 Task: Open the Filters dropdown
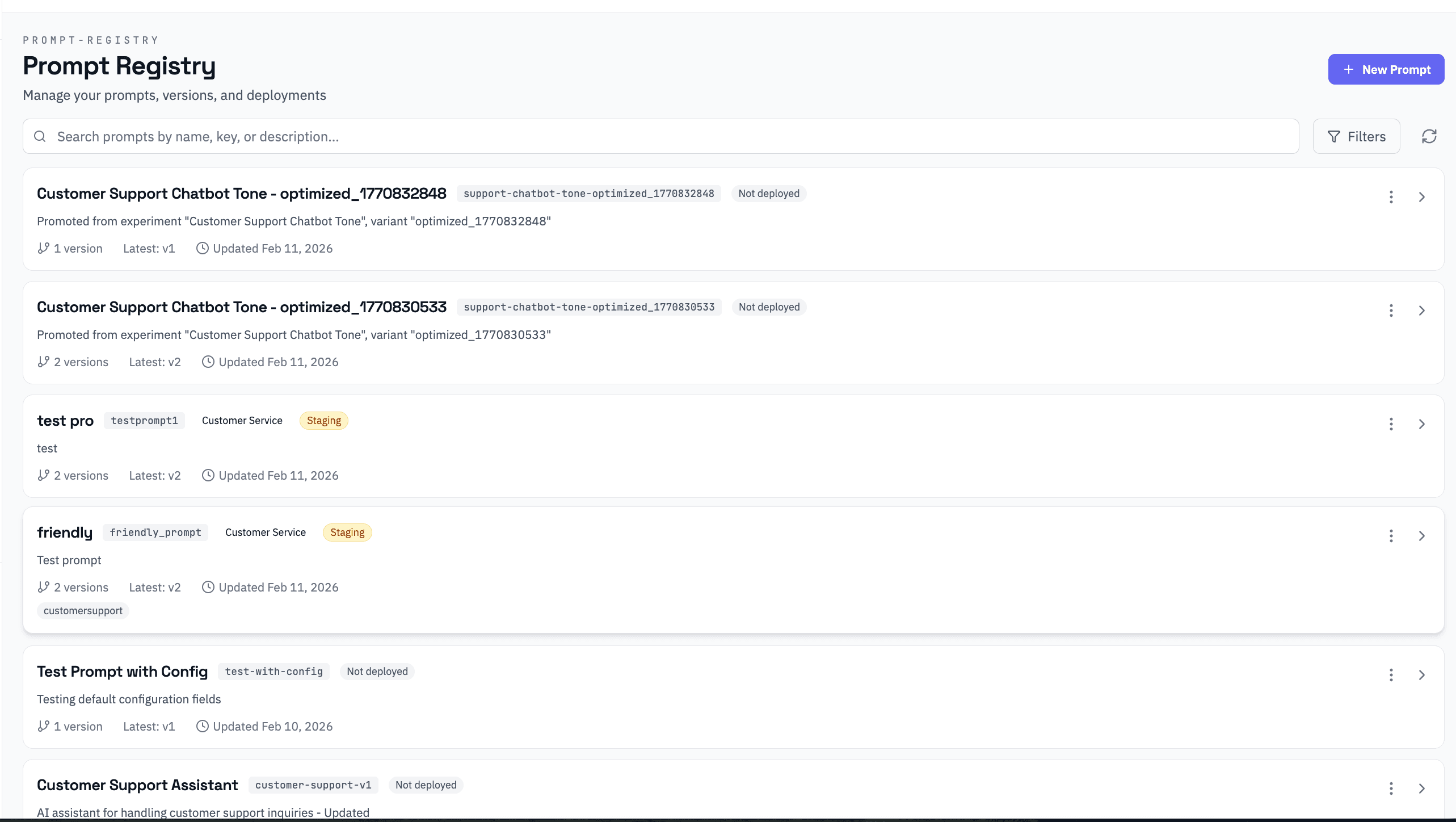[1356, 136]
